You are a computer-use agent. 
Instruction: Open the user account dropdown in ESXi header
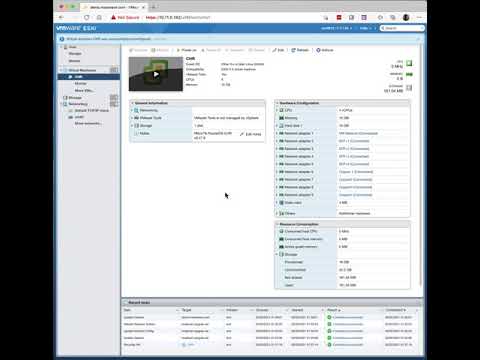[x=337, y=28]
